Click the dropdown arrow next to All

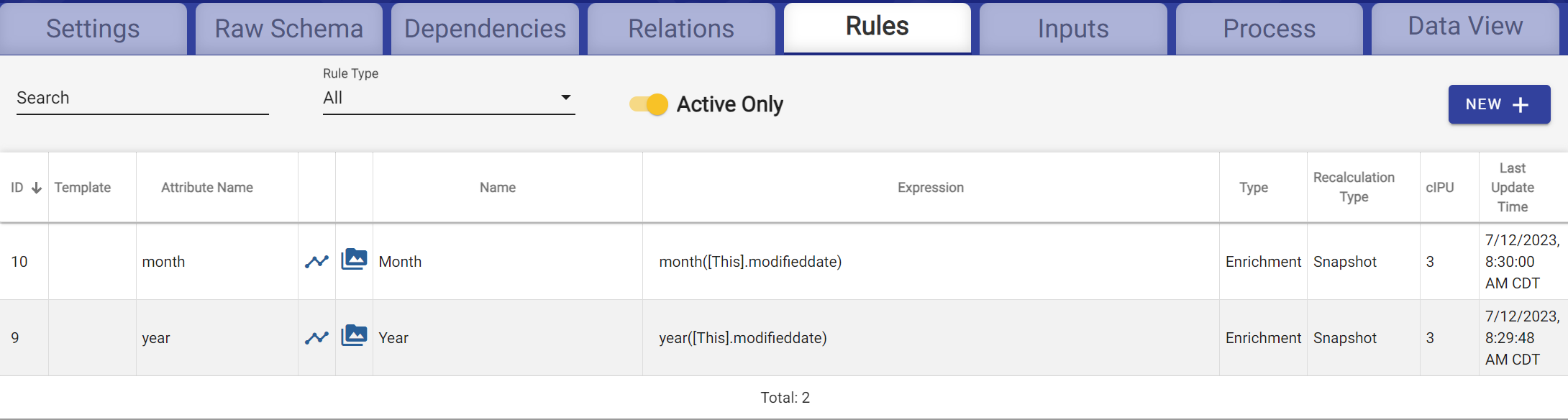coord(567,96)
